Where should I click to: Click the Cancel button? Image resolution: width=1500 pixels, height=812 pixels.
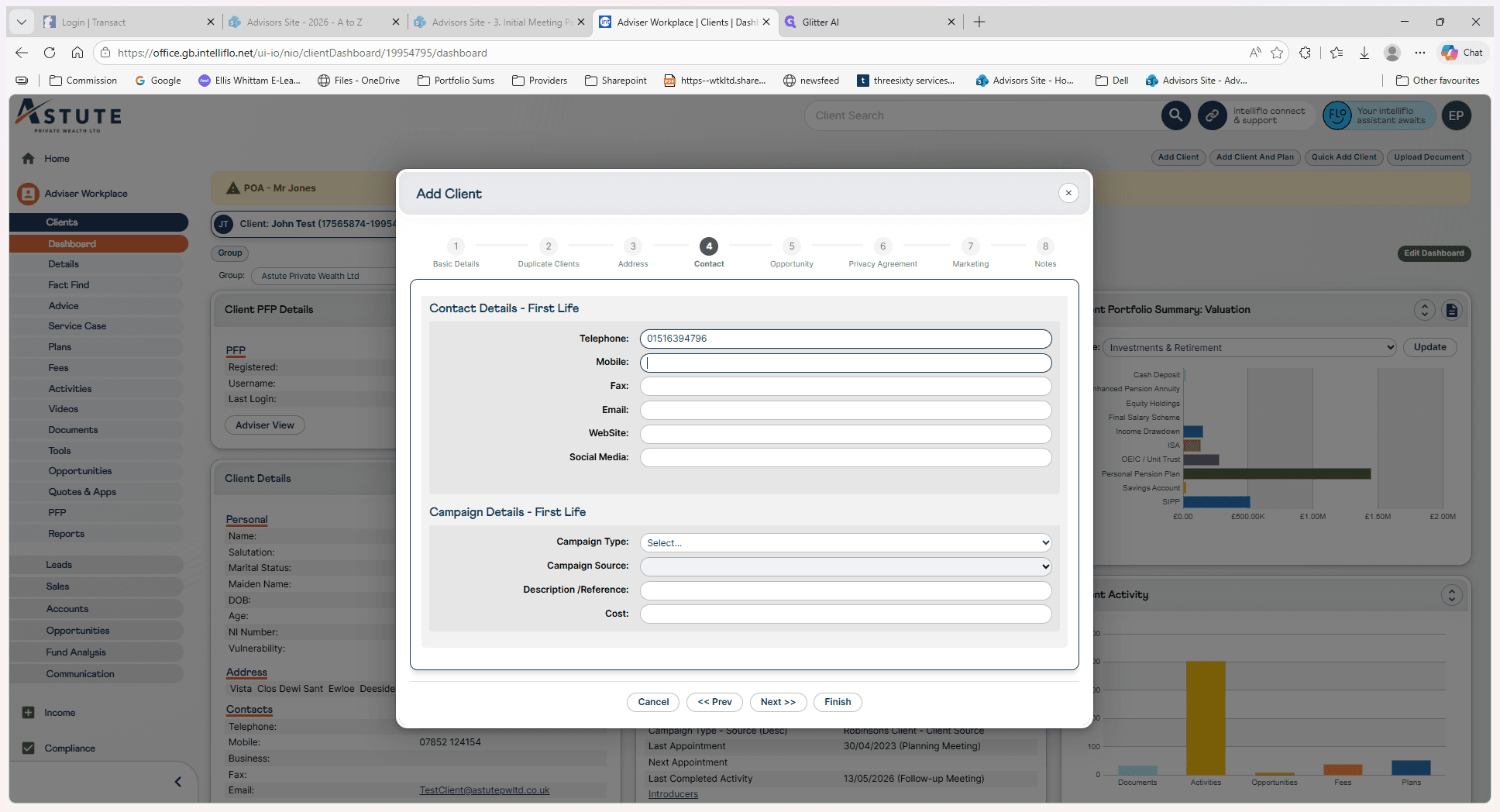[653, 702]
